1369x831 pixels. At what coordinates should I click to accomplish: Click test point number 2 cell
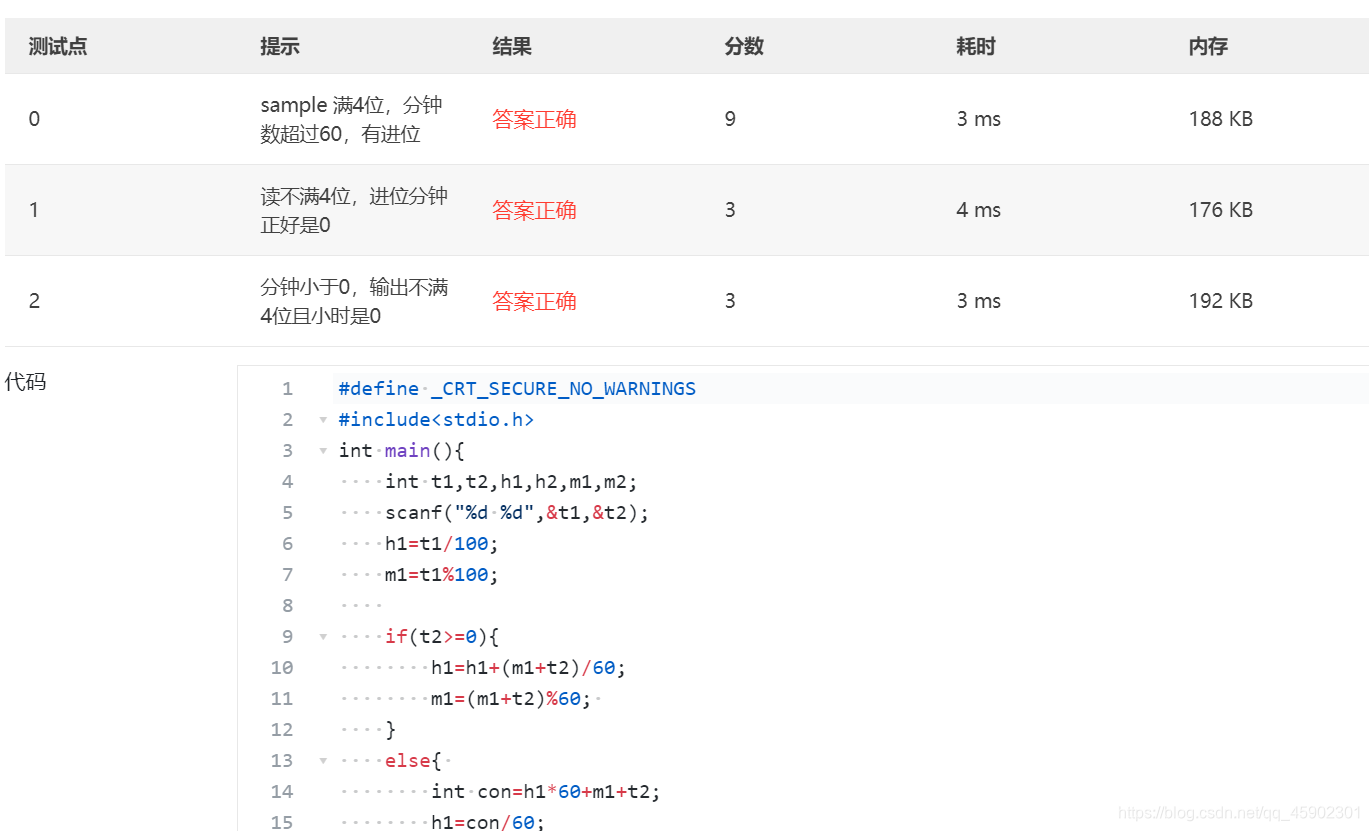pos(34,301)
